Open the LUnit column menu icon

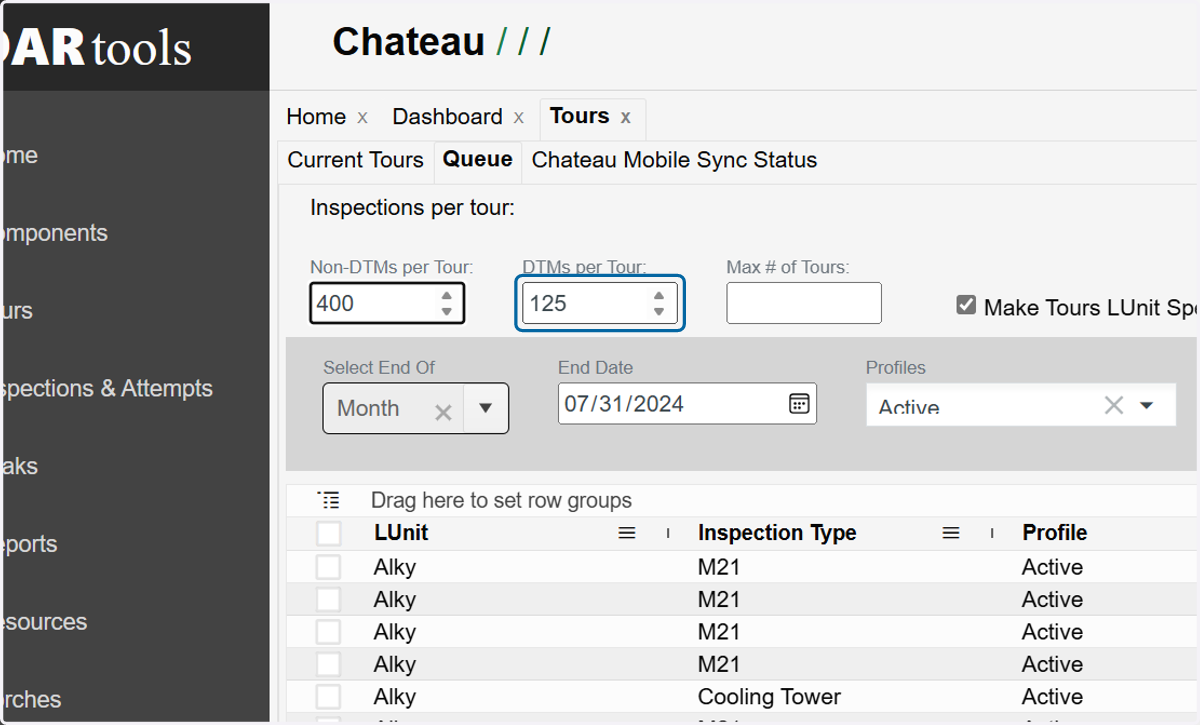[627, 533]
